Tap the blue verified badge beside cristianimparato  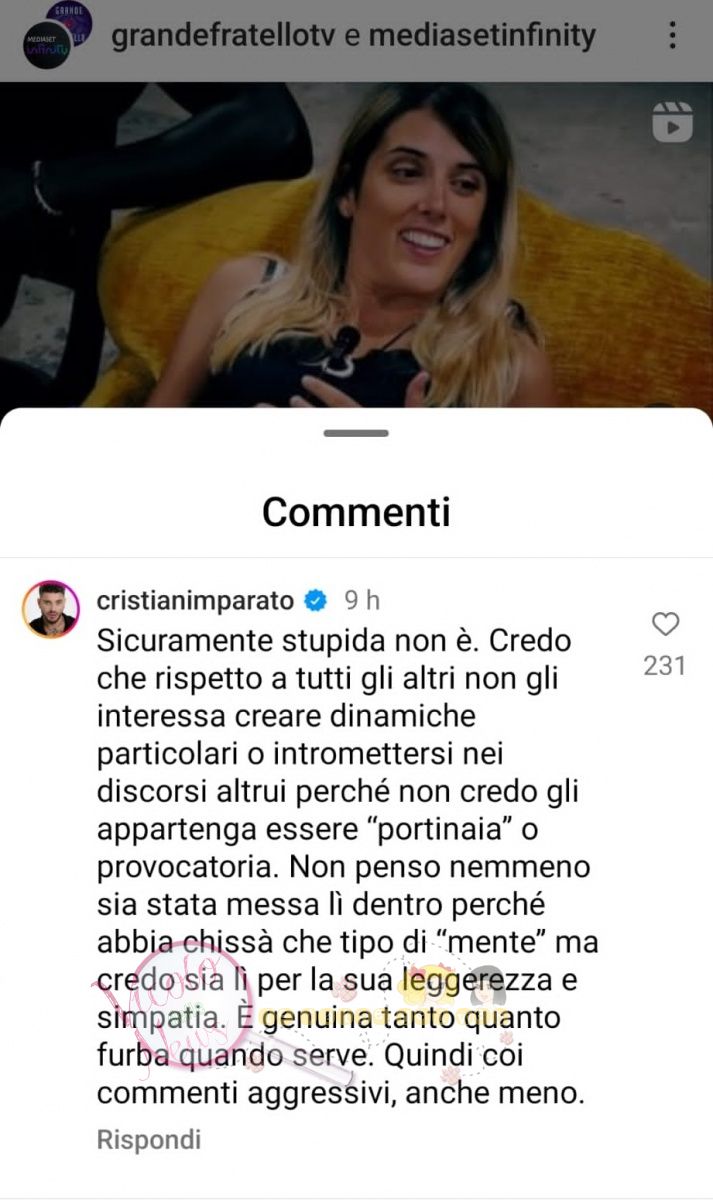coord(315,601)
